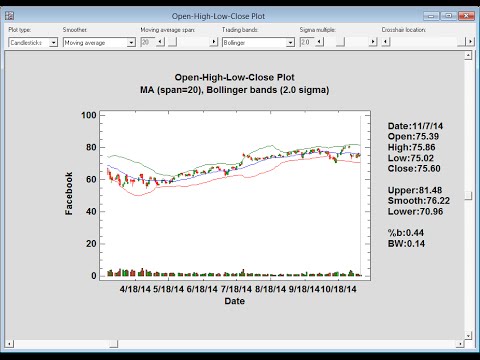Click the 40 y-axis tick label
Viewport: 480px width, 360px height.
coord(91,211)
